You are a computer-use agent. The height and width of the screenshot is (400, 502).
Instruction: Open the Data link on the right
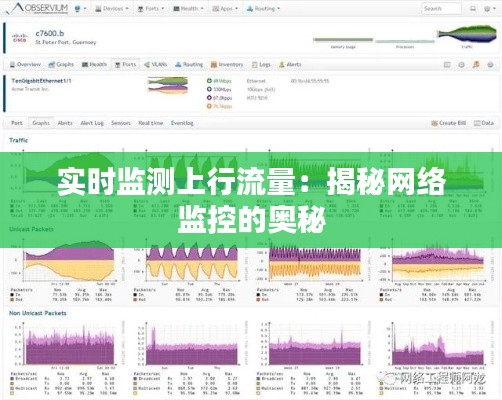(484, 123)
